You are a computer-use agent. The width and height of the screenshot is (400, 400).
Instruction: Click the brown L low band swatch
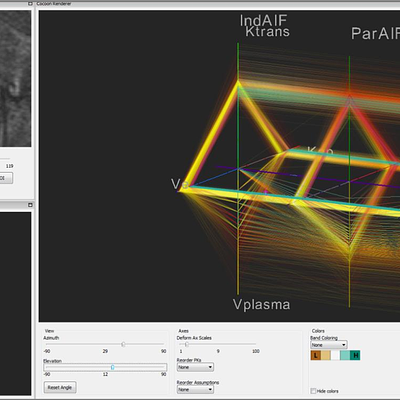pos(315,355)
